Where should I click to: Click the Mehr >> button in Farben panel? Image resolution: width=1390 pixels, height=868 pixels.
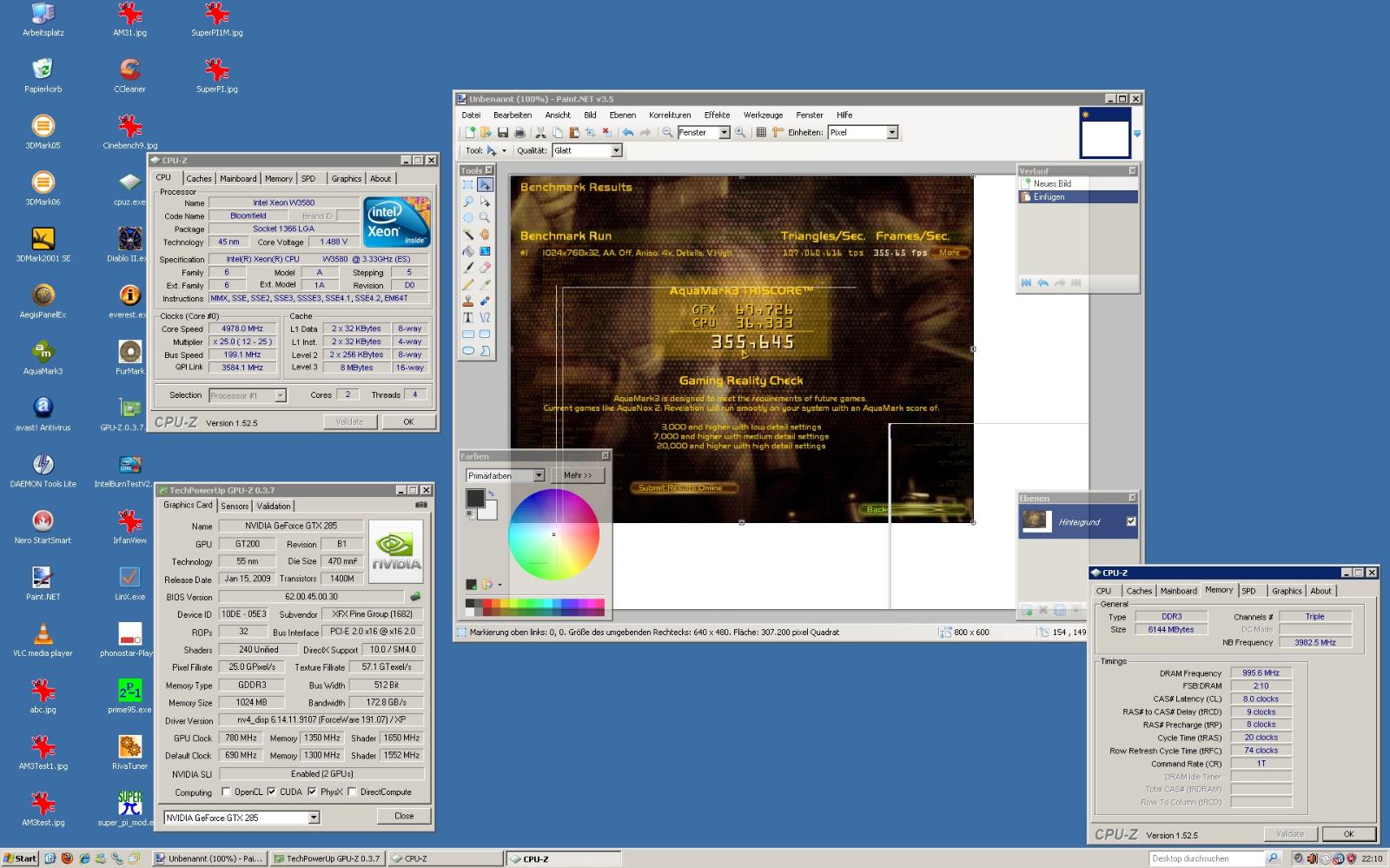pos(578,475)
